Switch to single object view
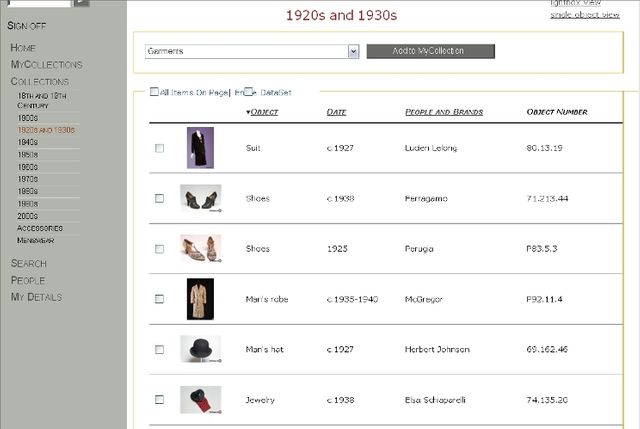This screenshot has width=640, height=429. (x=584, y=15)
